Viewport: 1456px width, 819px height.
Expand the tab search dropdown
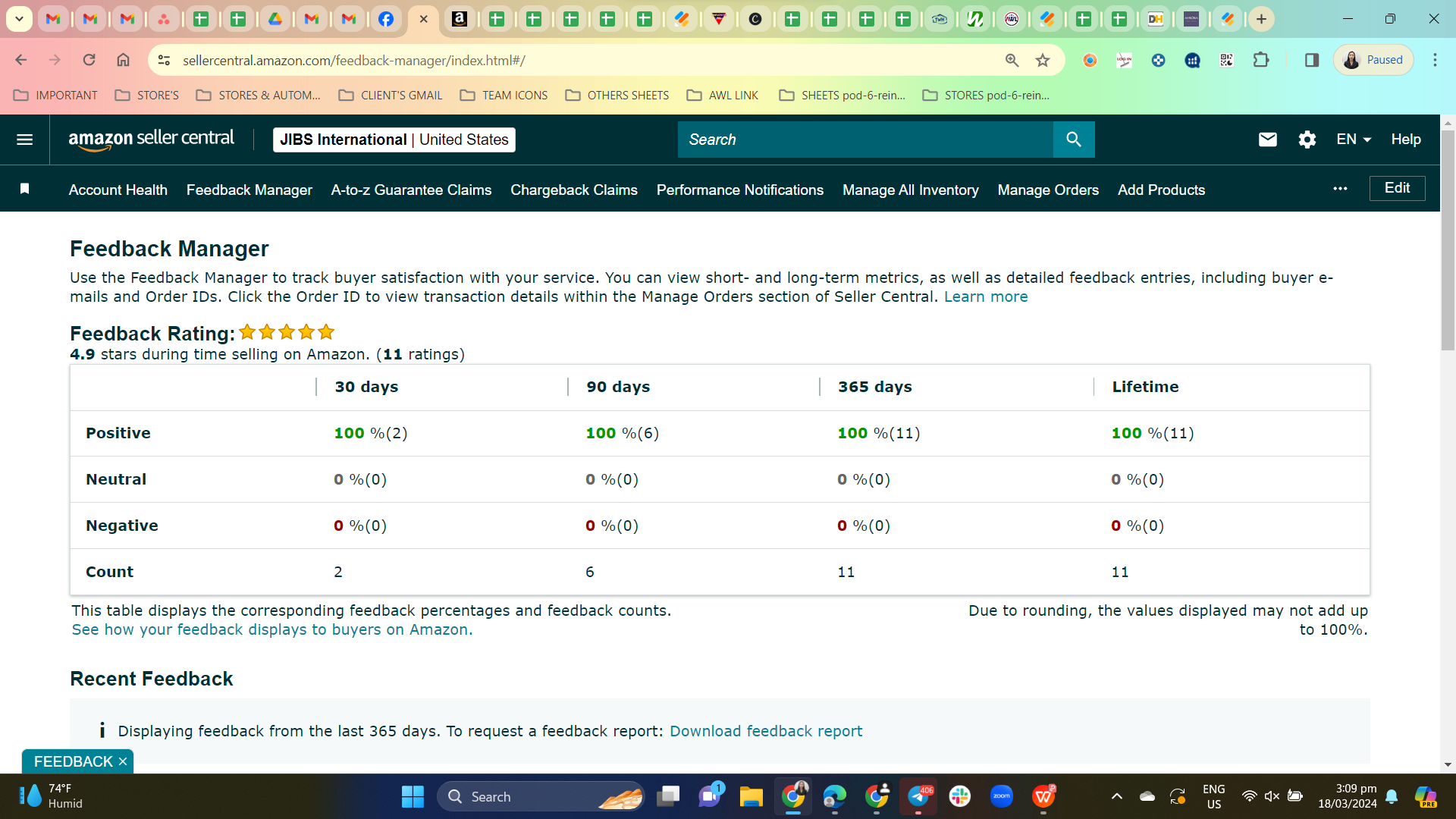pyautogui.click(x=19, y=19)
